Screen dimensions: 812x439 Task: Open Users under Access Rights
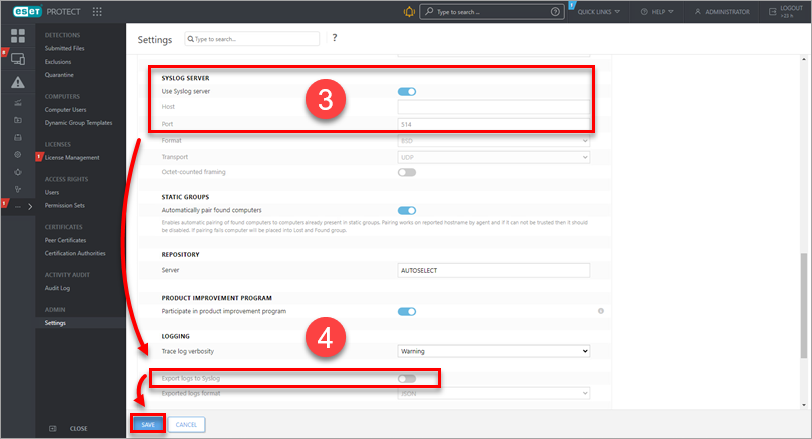coord(52,192)
